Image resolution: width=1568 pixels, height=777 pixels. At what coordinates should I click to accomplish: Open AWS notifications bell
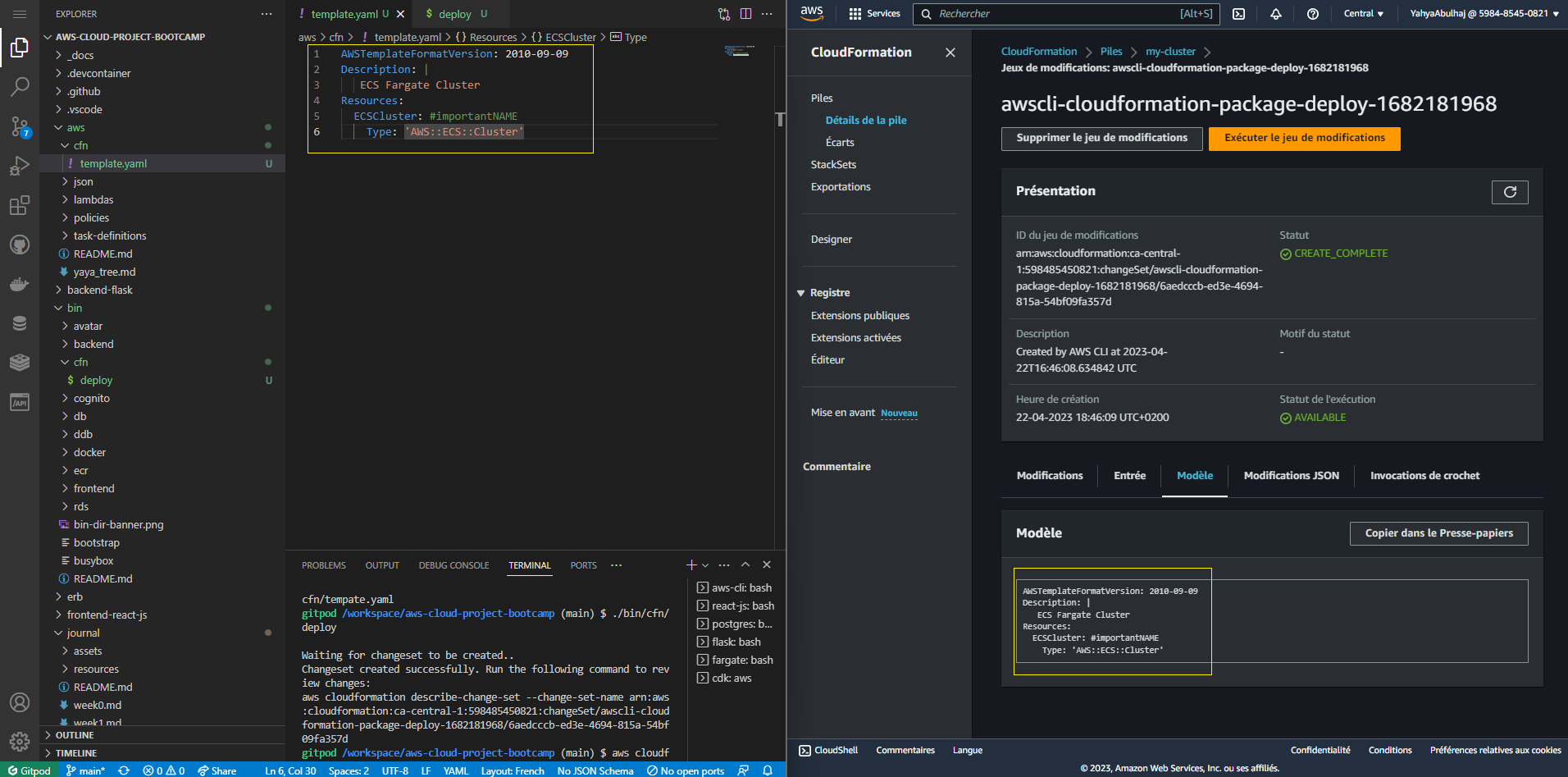1276,14
